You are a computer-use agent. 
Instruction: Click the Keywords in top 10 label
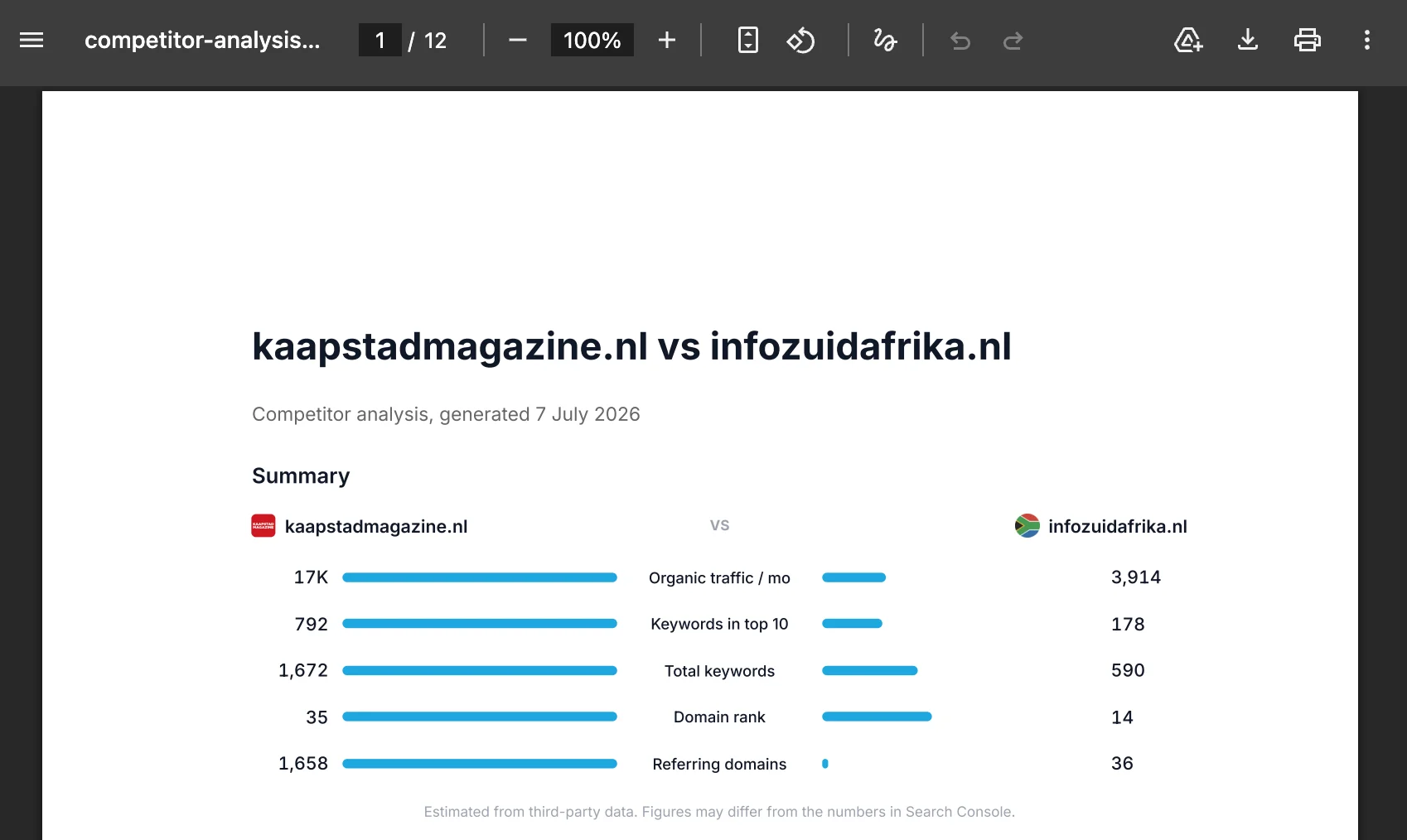point(719,625)
